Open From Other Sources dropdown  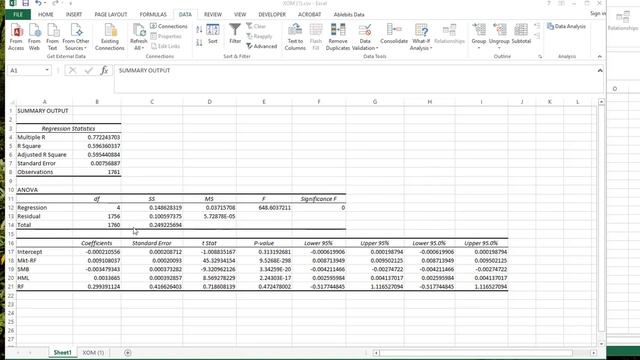coord(76,37)
